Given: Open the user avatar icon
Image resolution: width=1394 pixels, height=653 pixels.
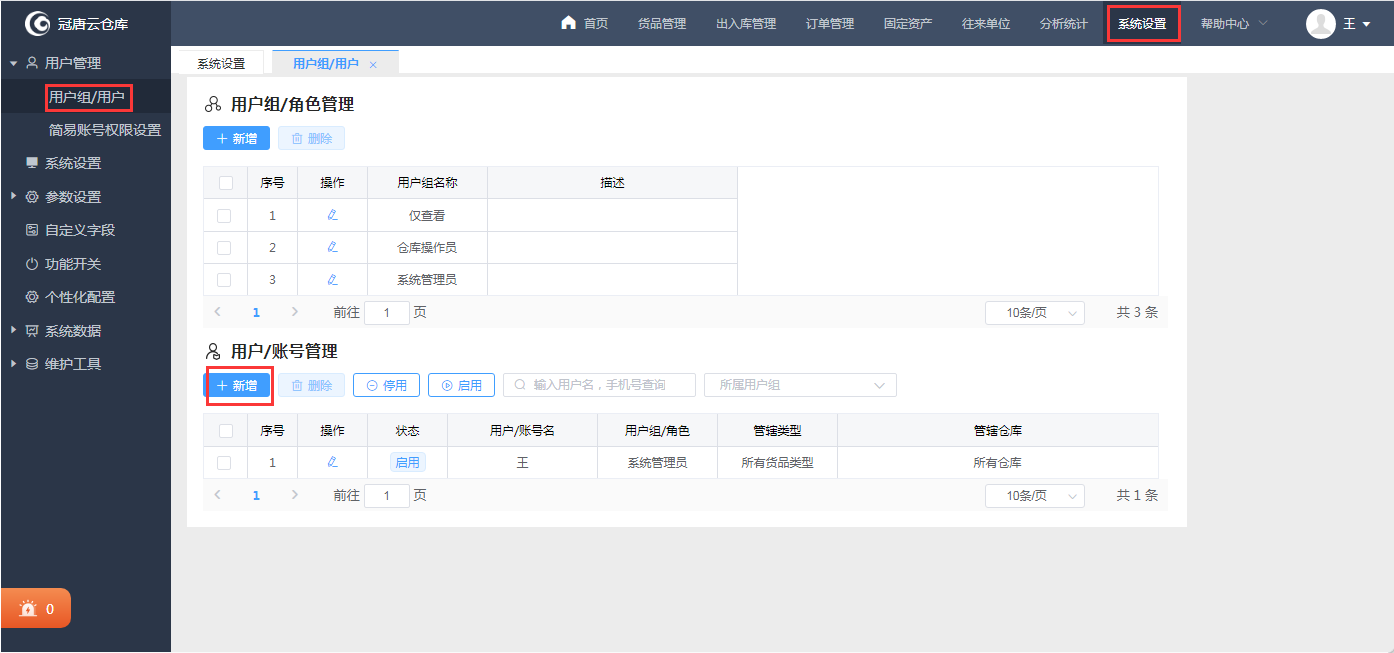Looking at the screenshot, I should tap(1320, 23).
